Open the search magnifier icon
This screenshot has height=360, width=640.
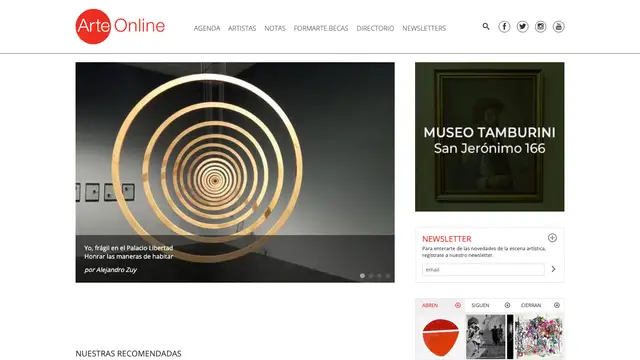(486, 27)
